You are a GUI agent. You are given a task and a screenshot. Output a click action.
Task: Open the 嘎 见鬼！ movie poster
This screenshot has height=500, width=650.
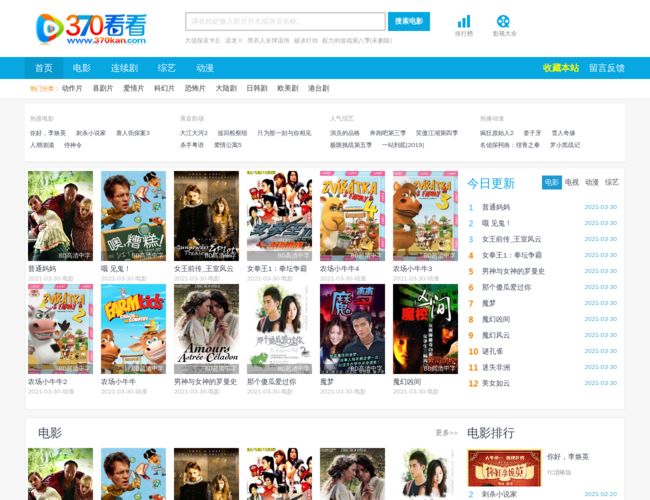[133, 216]
